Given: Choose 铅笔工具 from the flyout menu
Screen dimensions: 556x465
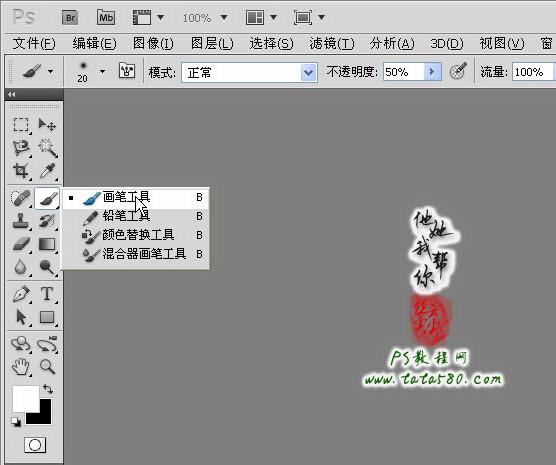Looking at the screenshot, I should pyautogui.click(x=135, y=216).
